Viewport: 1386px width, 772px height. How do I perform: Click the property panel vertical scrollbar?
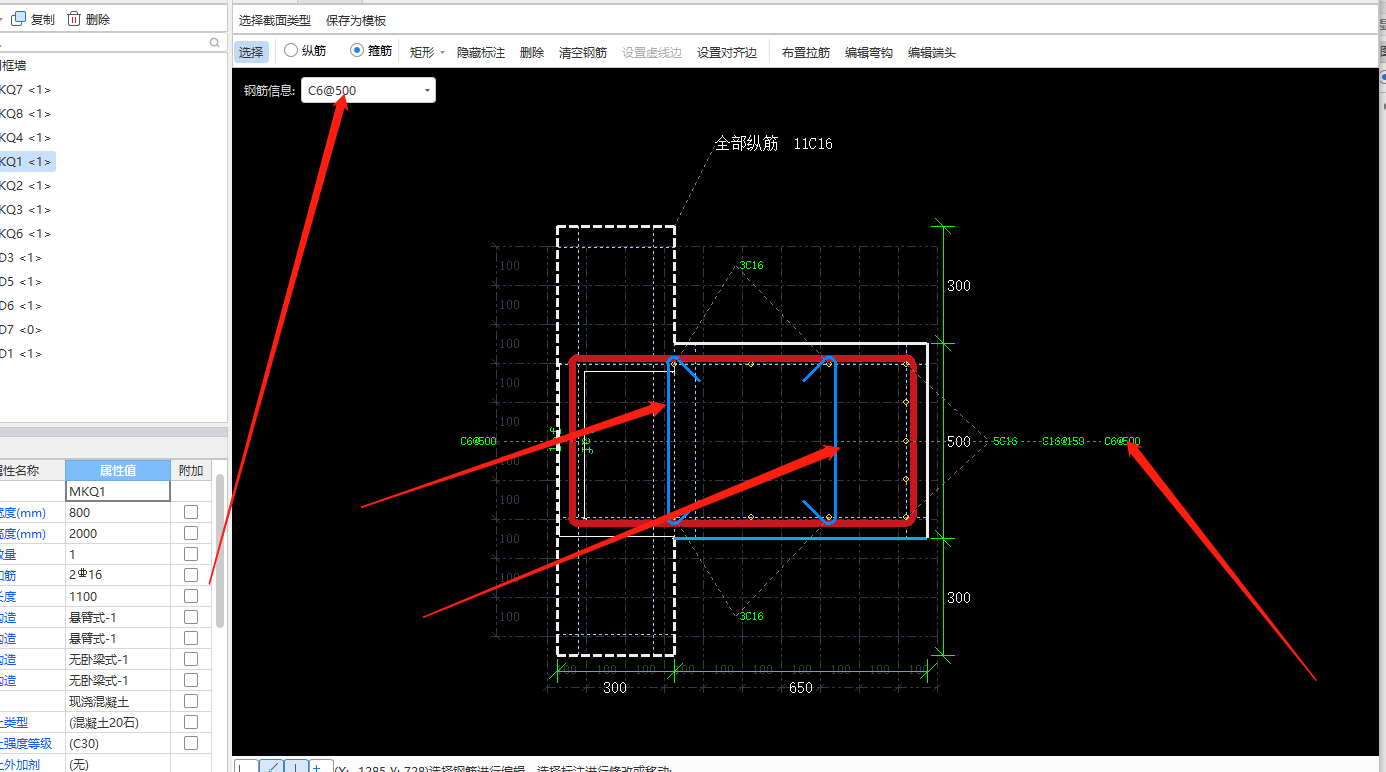pos(220,550)
